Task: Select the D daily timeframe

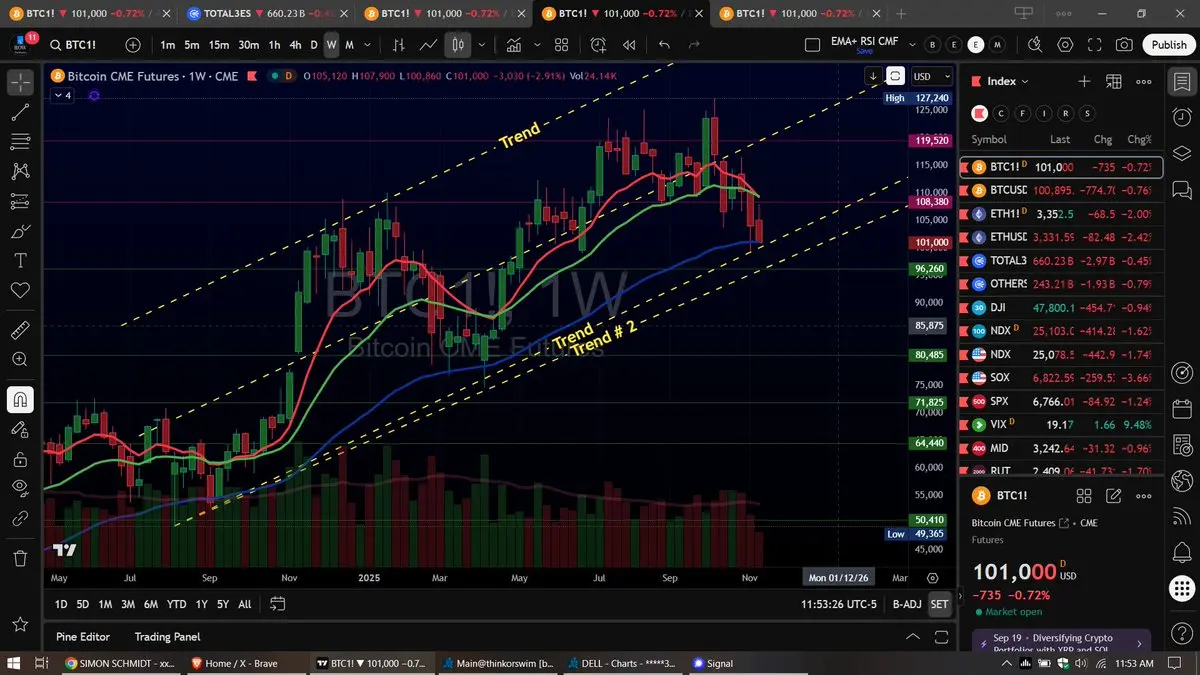Action: tap(313, 45)
